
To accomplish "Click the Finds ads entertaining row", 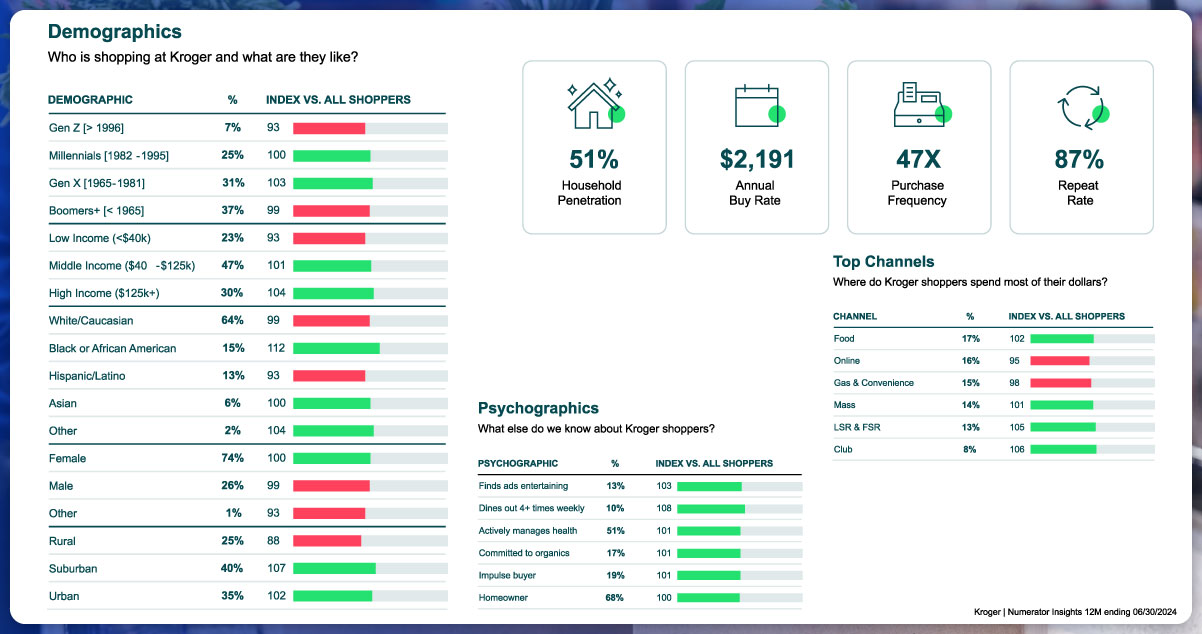I will [640, 486].
